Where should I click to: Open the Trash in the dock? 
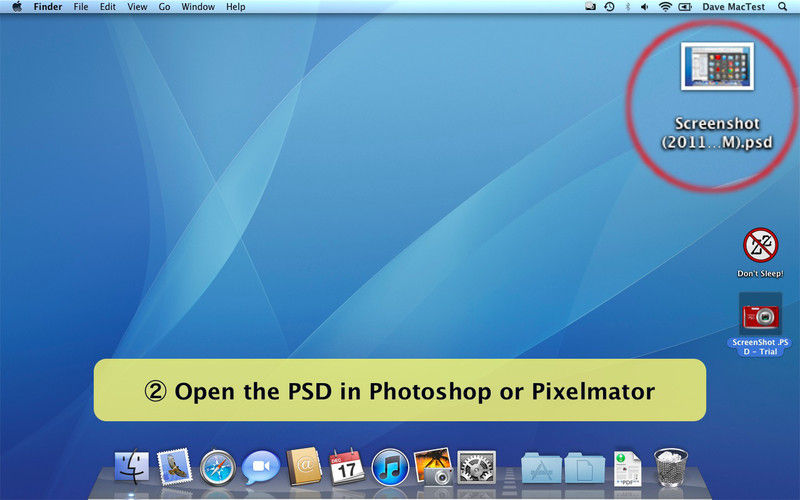click(x=670, y=467)
